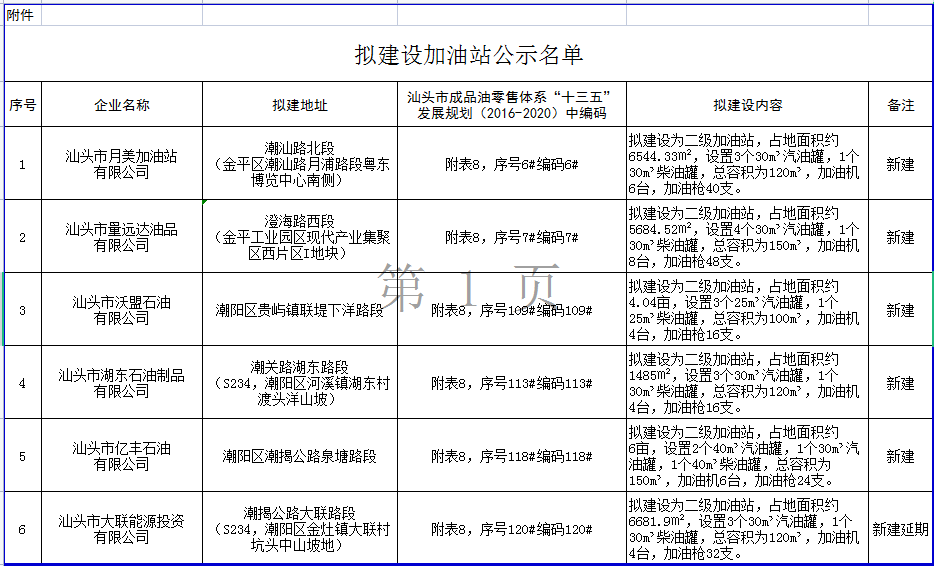
Task: Select code cell 序号7#编码7#
Action: pos(512,237)
